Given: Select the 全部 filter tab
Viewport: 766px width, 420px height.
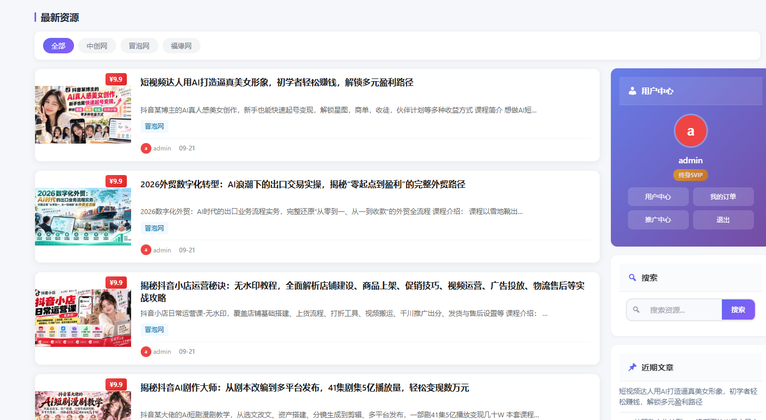Looking at the screenshot, I should pos(58,46).
